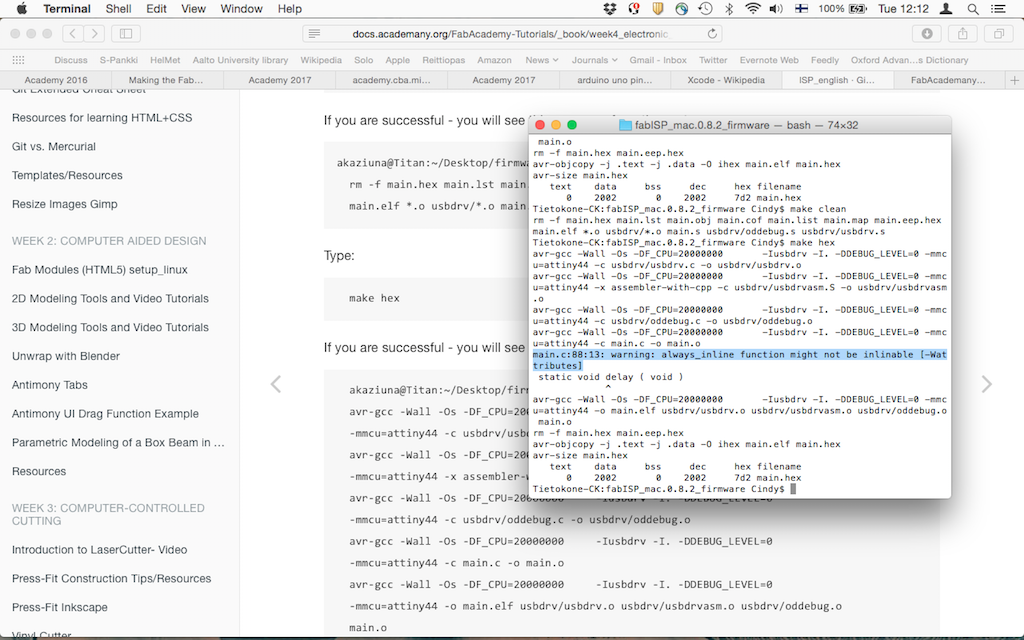This screenshot has height=640, width=1024.
Task: Open the Shell menu
Action: tap(118, 8)
